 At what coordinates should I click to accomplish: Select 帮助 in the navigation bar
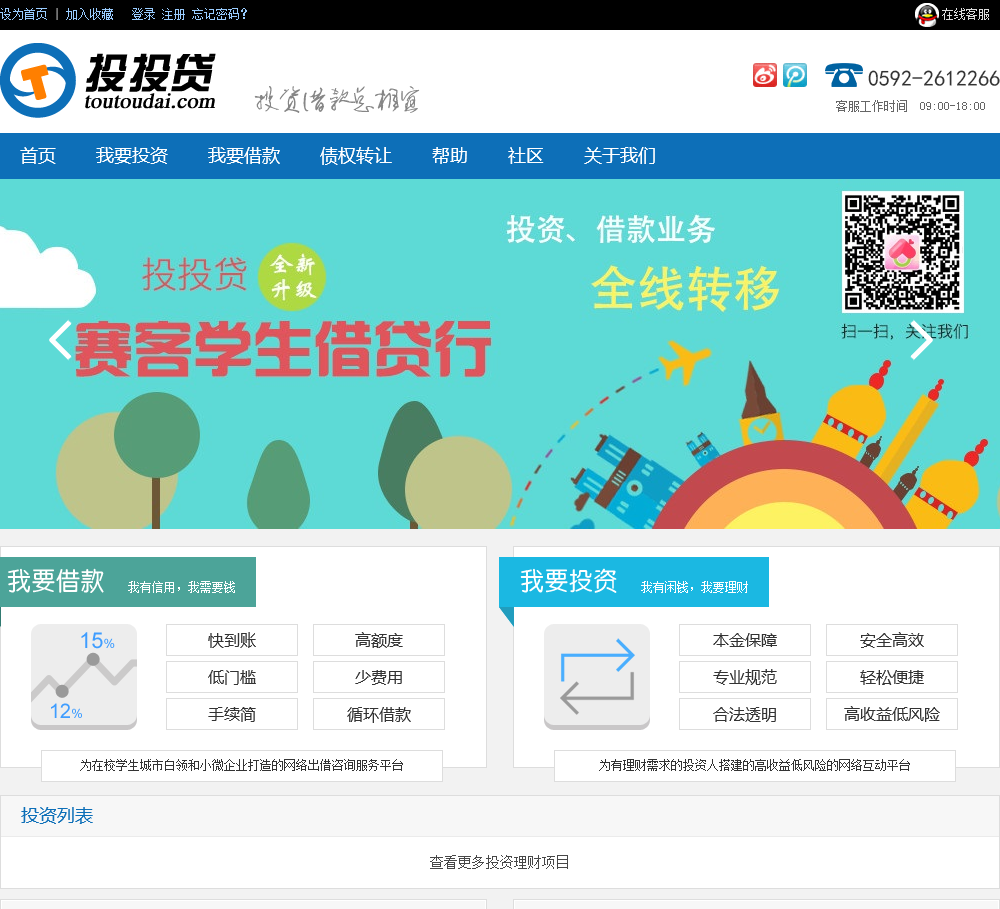click(x=450, y=156)
